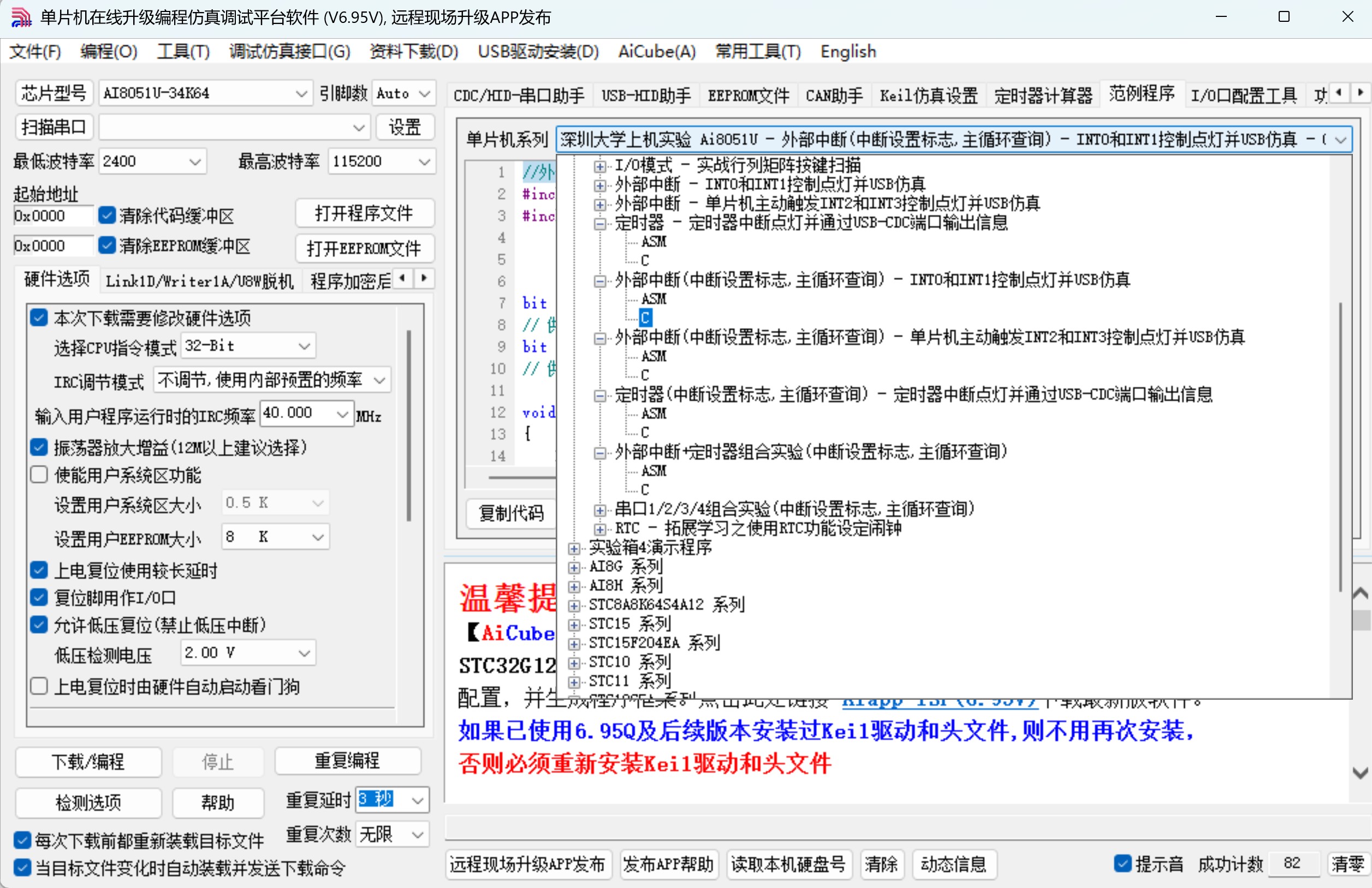Open 调试仿真接口(G) menu
Screen dimensions: 1372x888
(x=289, y=52)
